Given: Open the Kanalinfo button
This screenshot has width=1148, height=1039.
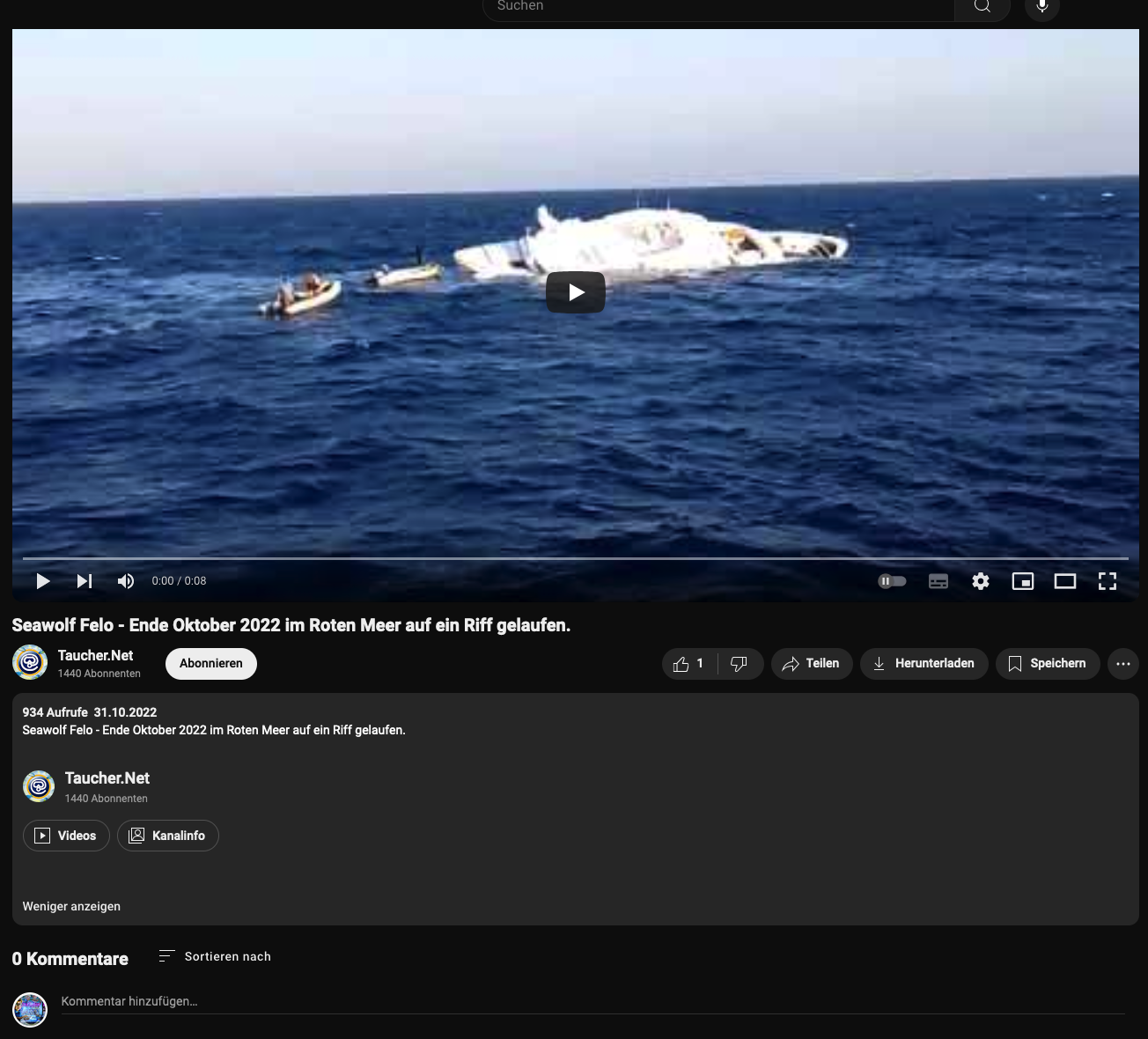Looking at the screenshot, I should tap(168, 836).
